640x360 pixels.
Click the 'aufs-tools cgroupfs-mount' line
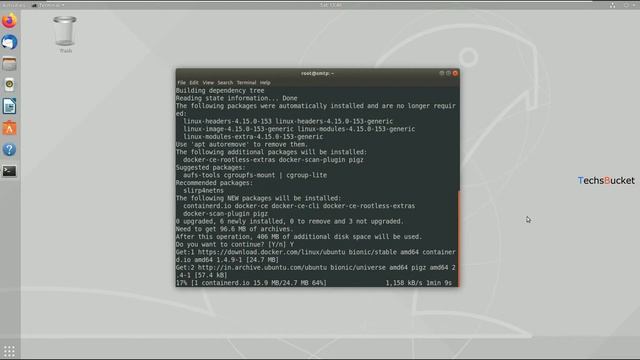[x=255, y=175]
